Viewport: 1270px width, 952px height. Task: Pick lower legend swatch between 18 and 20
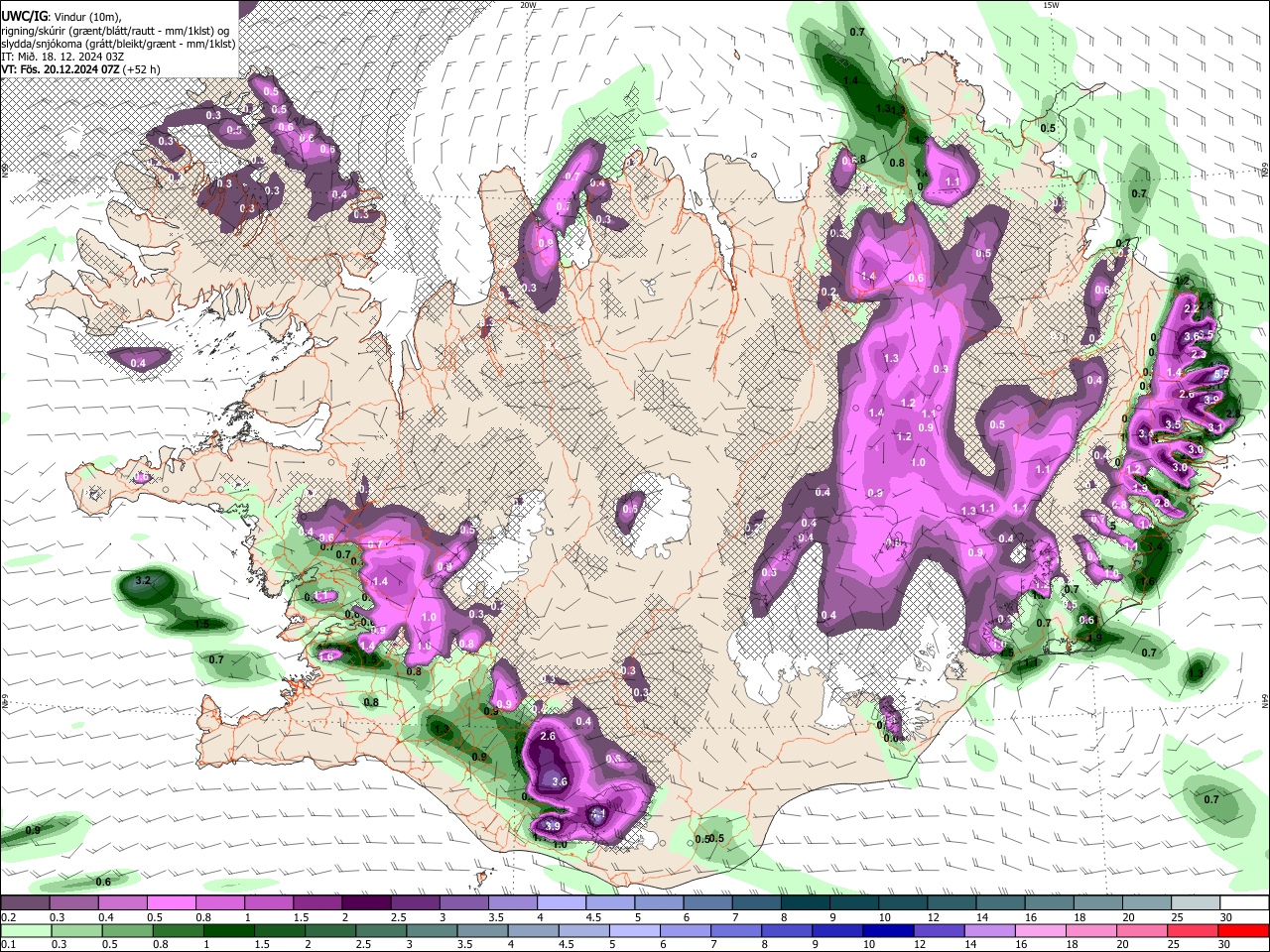[1092, 931]
